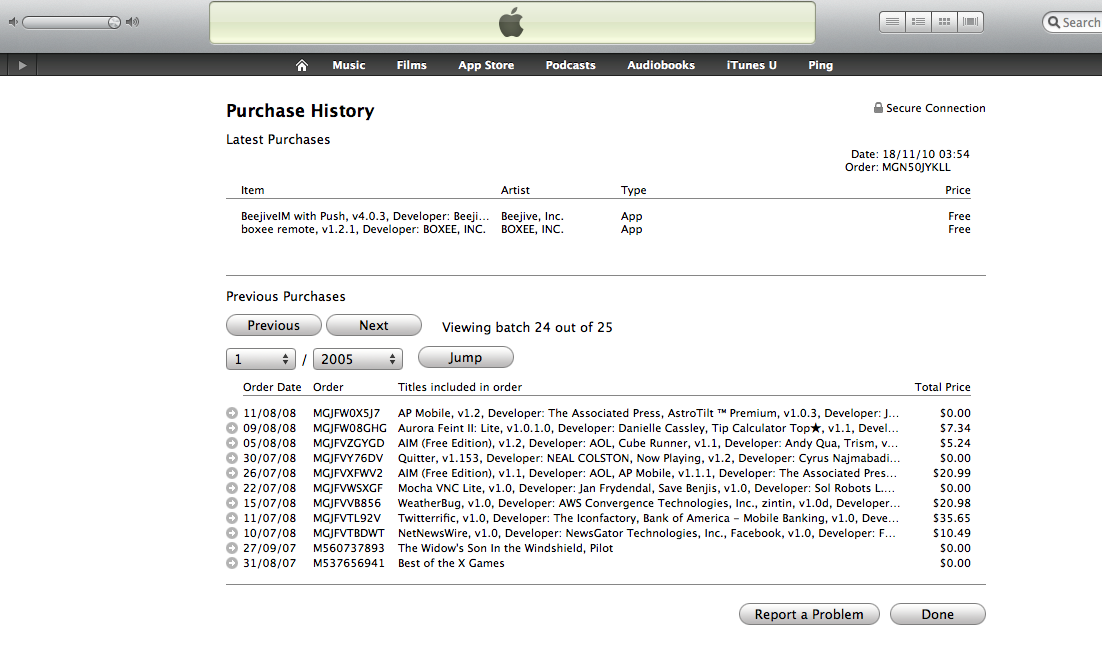Click the high volume speaker icon
This screenshot has height=648, width=1102.
tap(132, 22)
